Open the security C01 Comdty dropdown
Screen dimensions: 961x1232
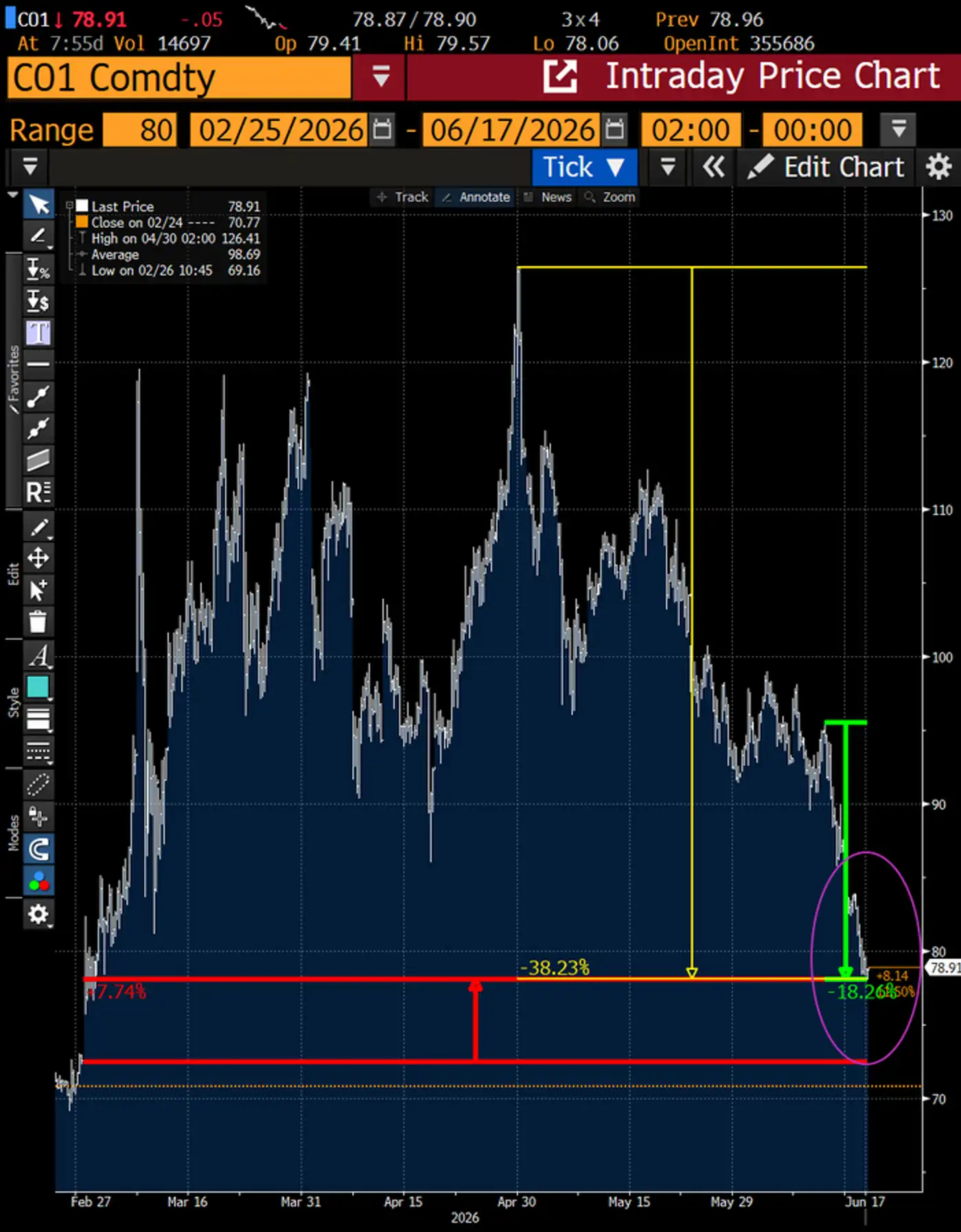(380, 76)
